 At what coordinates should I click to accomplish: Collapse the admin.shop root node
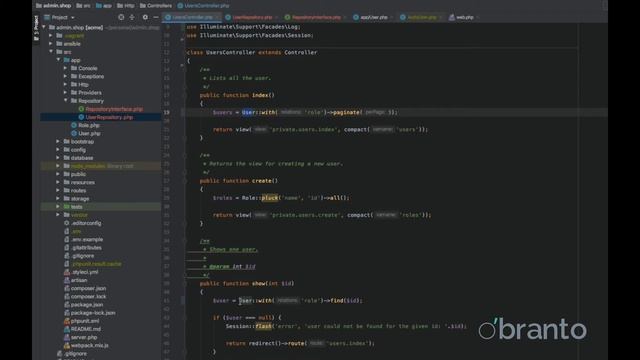tap(44, 27)
